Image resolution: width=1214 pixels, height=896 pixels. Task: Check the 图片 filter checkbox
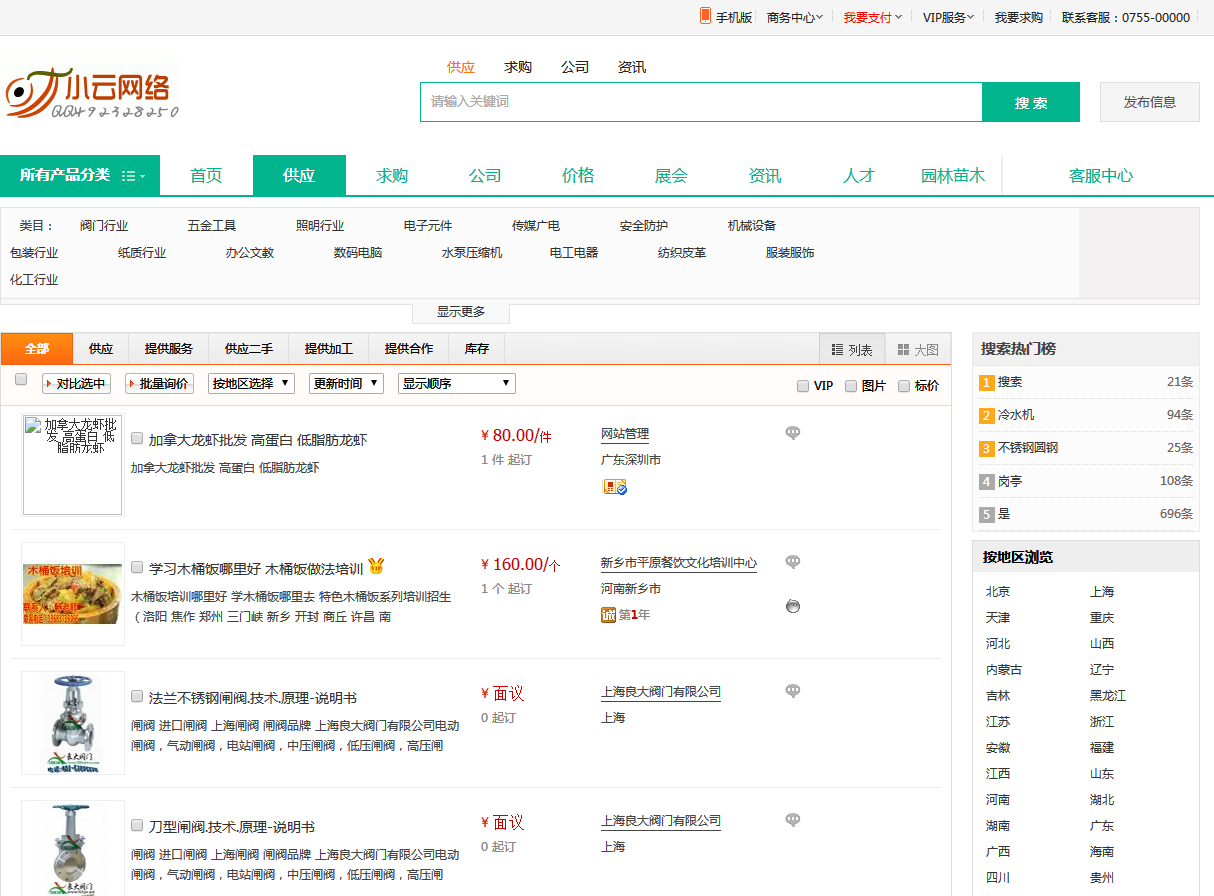pyautogui.click(x=851, y=386)
